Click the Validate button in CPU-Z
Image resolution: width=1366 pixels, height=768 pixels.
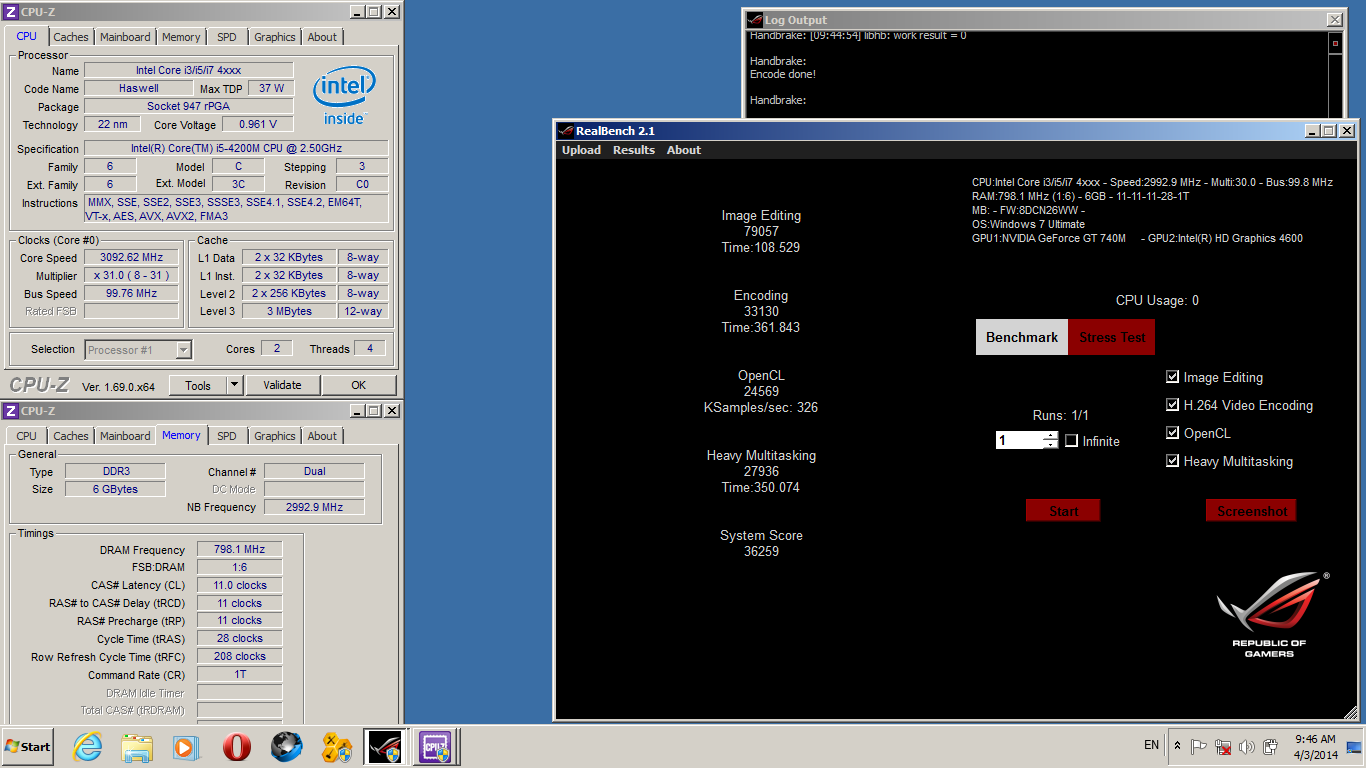(282, 385)
